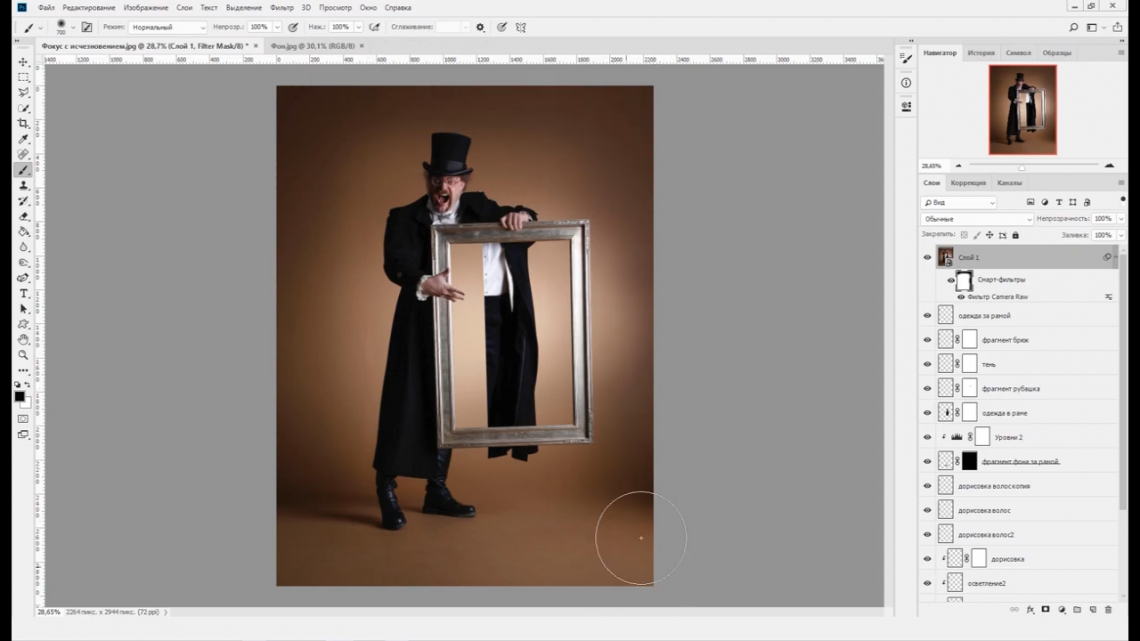Hide the фрагмент брюк layer
Image resolution: width=1140 pixels, height=641 pixels.
[927, 340]
